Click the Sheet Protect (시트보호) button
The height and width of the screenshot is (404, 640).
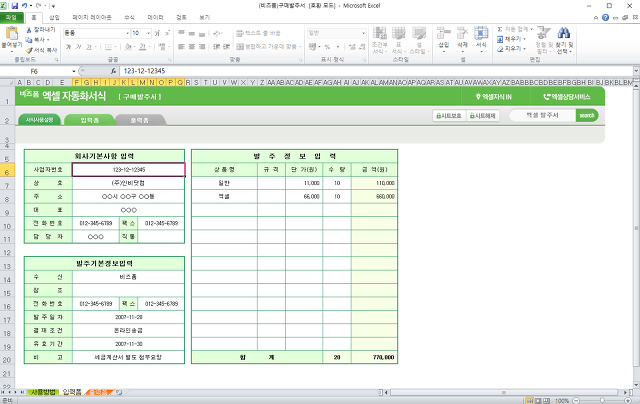449,116
